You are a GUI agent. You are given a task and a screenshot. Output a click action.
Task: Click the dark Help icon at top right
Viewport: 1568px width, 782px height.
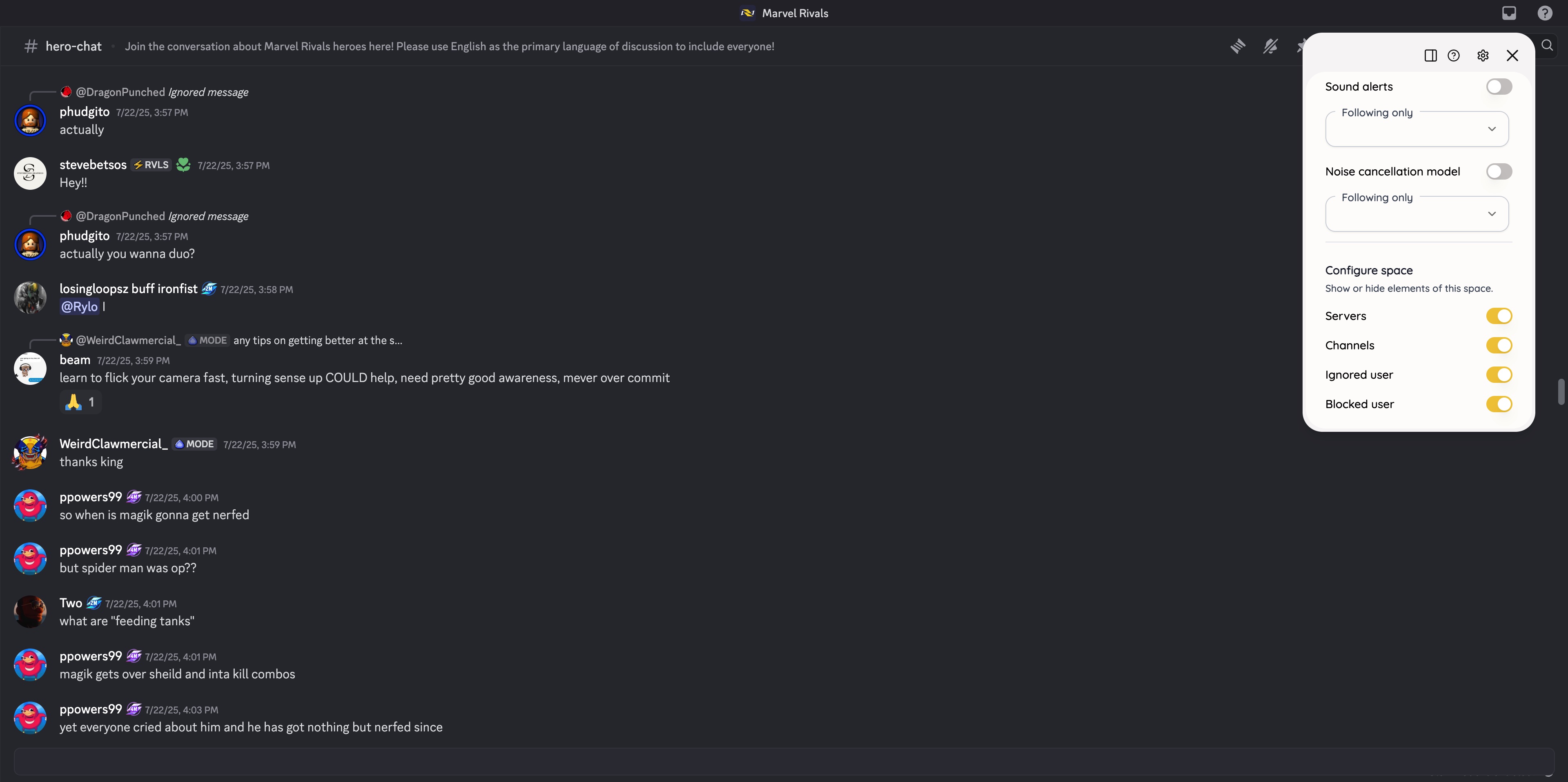(1545, 13)
